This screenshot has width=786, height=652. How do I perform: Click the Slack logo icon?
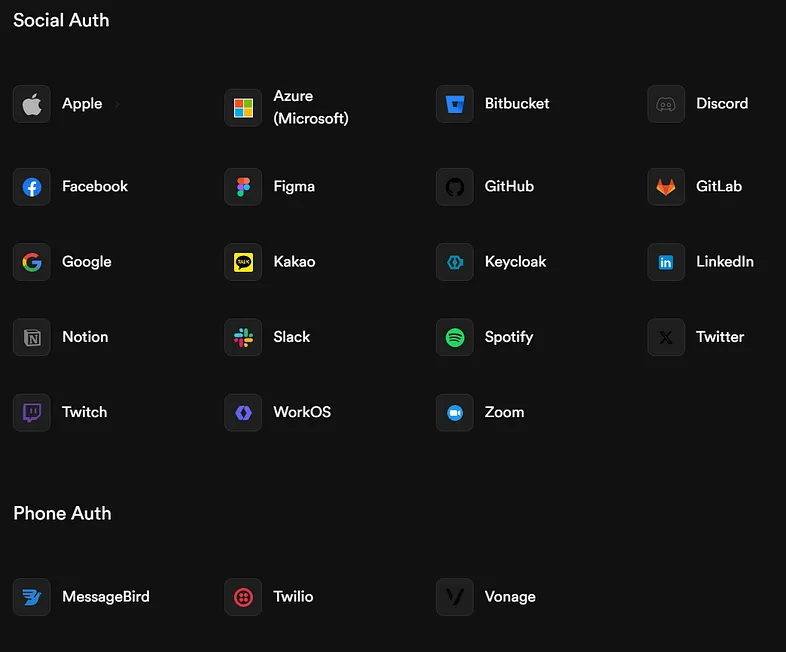pyautogui.click(x=243, y=337)
